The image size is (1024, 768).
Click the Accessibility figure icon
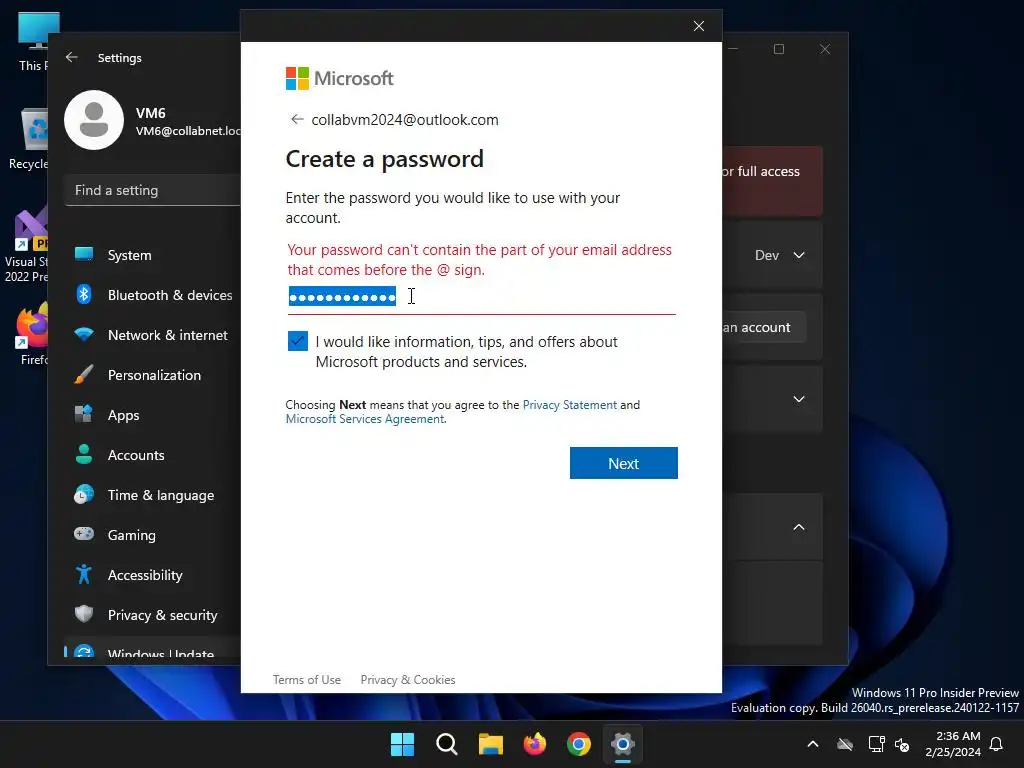84,574
